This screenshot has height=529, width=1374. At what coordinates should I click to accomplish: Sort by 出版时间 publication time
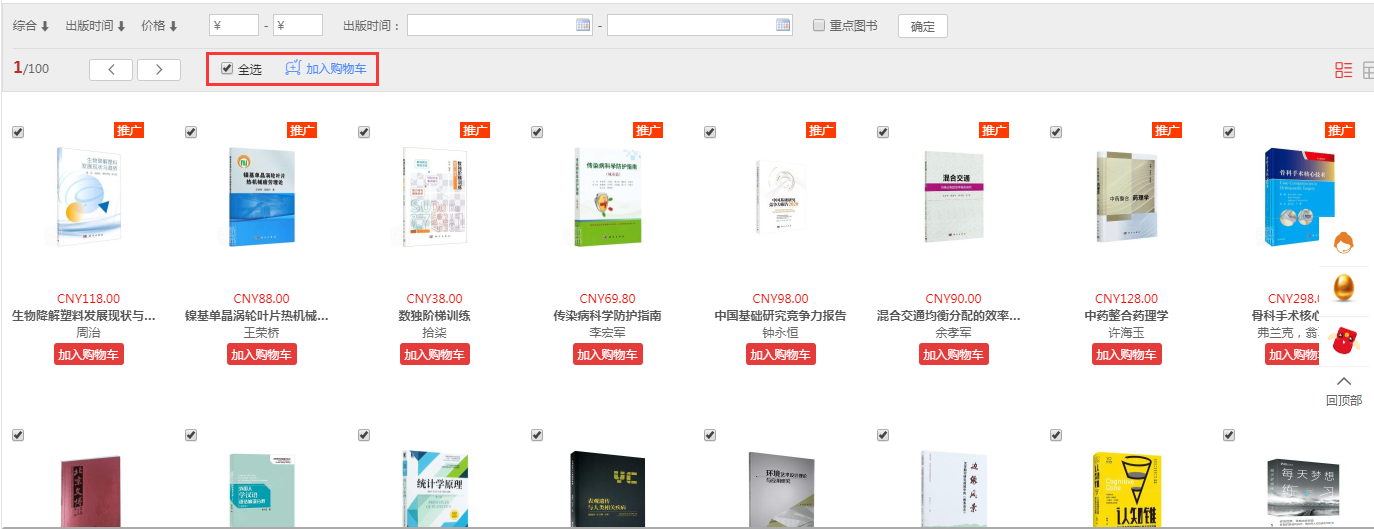click(x=95, y=25)
